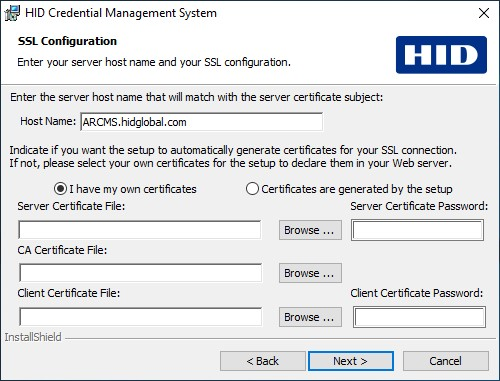Focus the Client Certificate File field
500x381 pixels.
pos(140,317)
